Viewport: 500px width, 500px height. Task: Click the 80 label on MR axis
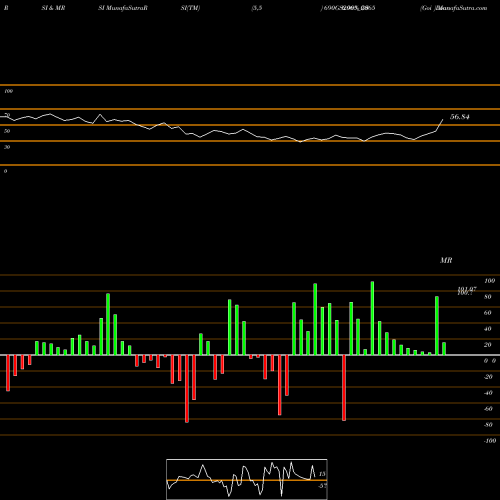click(488, 297)
